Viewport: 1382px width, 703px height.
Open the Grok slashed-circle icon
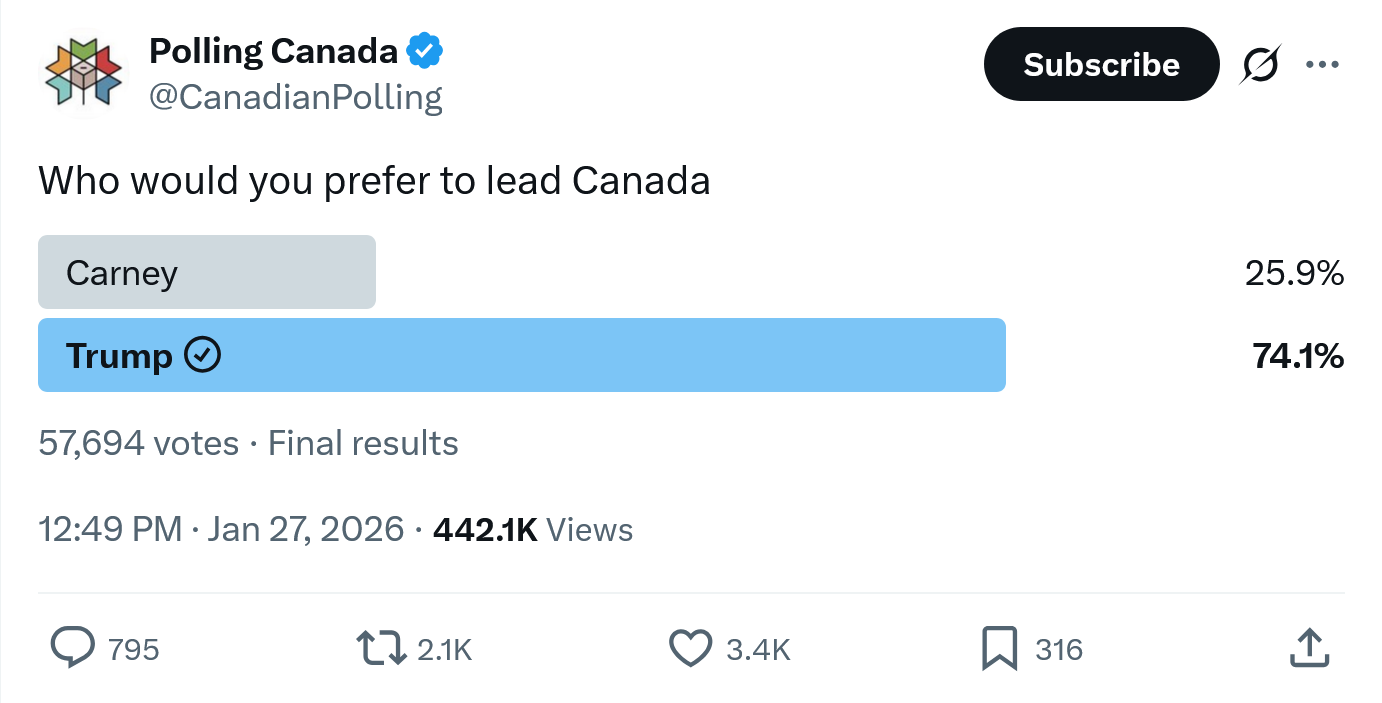[x=1260, y=65]
